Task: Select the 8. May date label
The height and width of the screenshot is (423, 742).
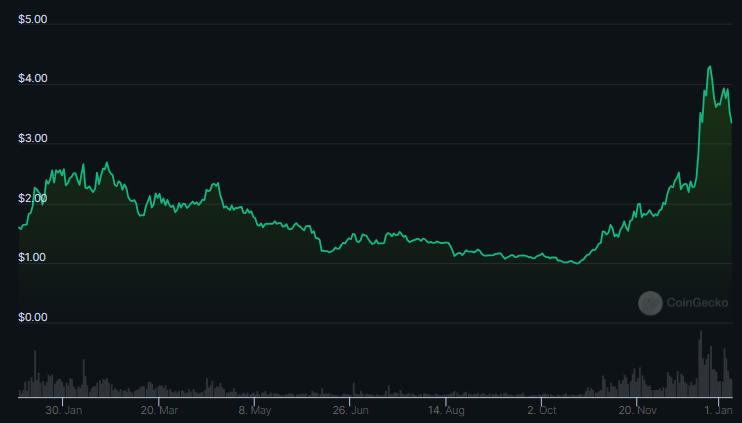Action: [x=255, y=410]
